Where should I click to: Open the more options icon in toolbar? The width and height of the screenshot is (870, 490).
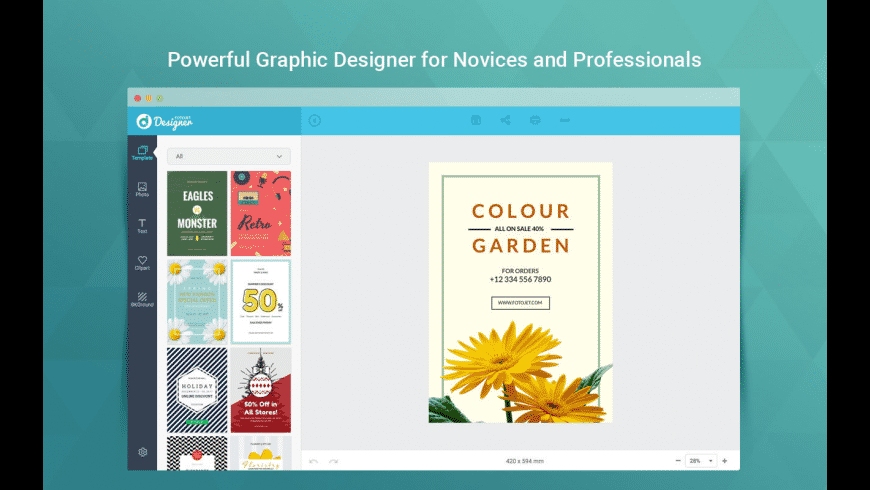[x=565, y=120]
